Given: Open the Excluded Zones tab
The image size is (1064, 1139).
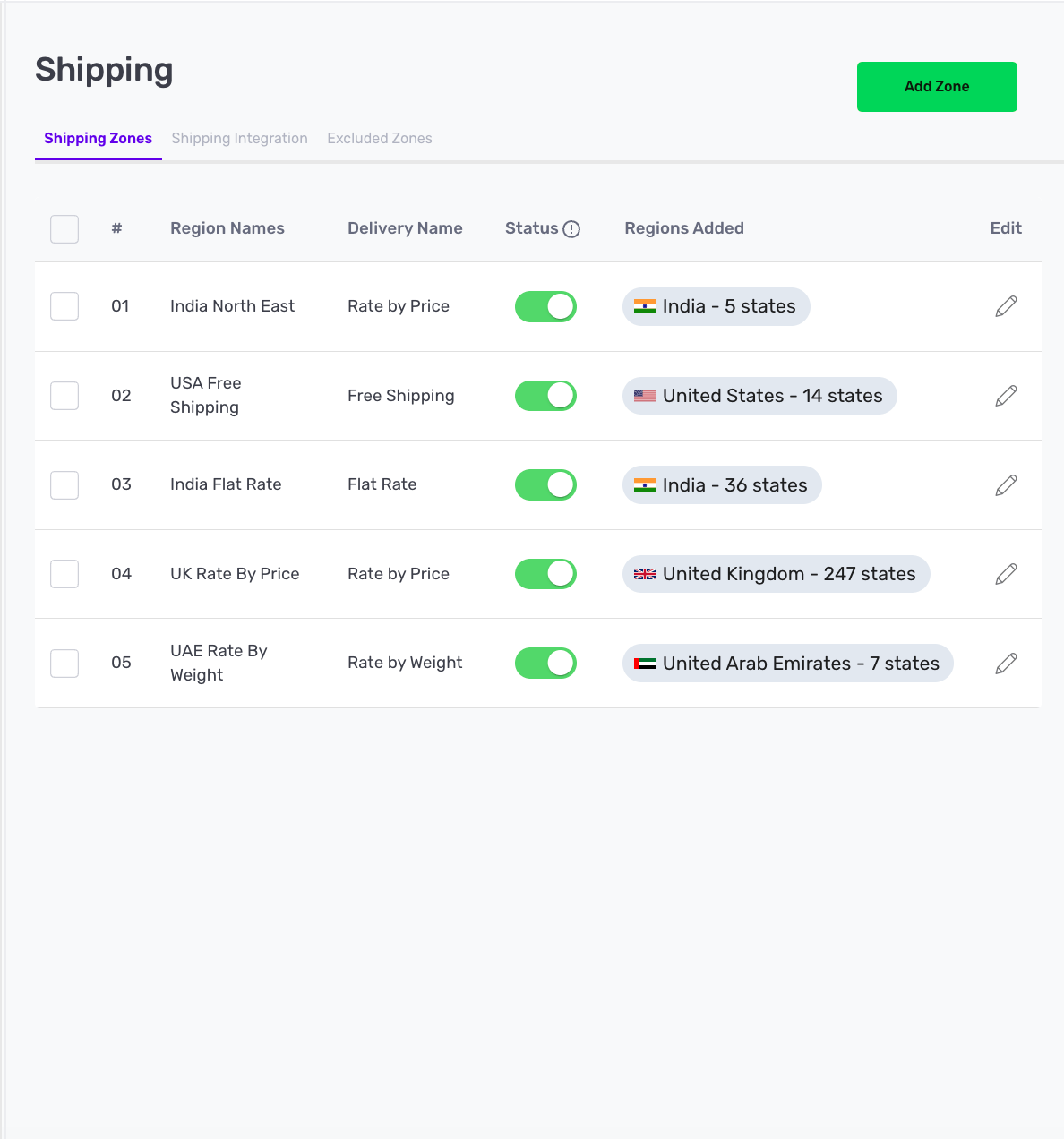Looking at the screenshot, I should pos(380,139).
